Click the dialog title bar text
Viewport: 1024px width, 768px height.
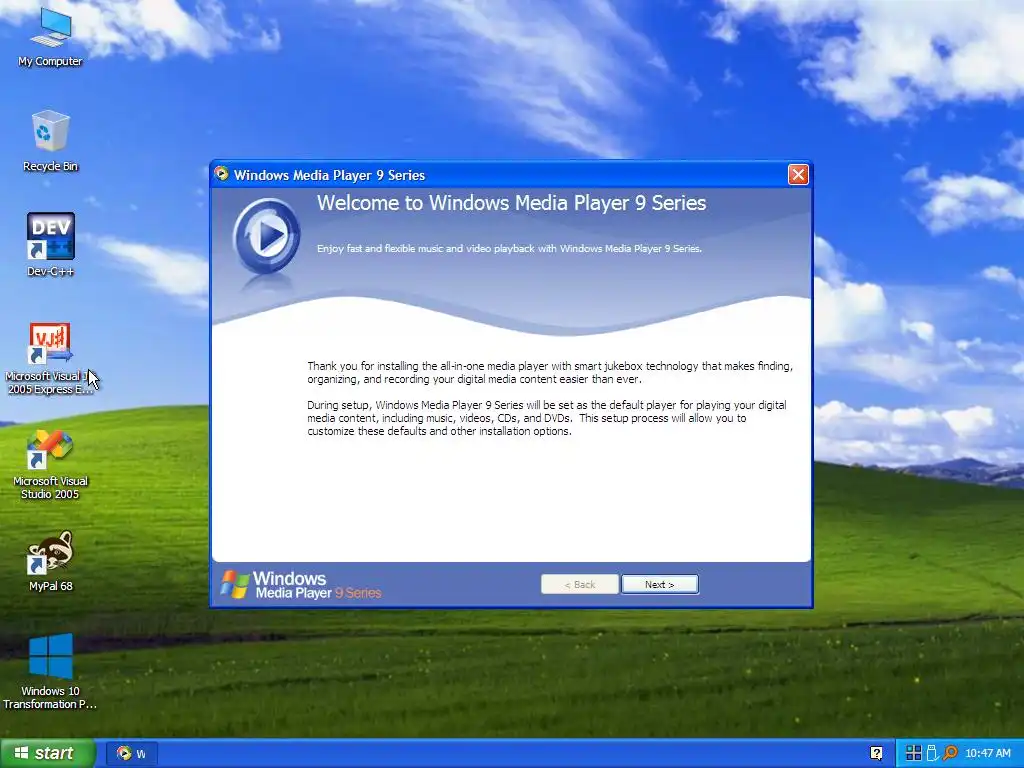(329, 175)
